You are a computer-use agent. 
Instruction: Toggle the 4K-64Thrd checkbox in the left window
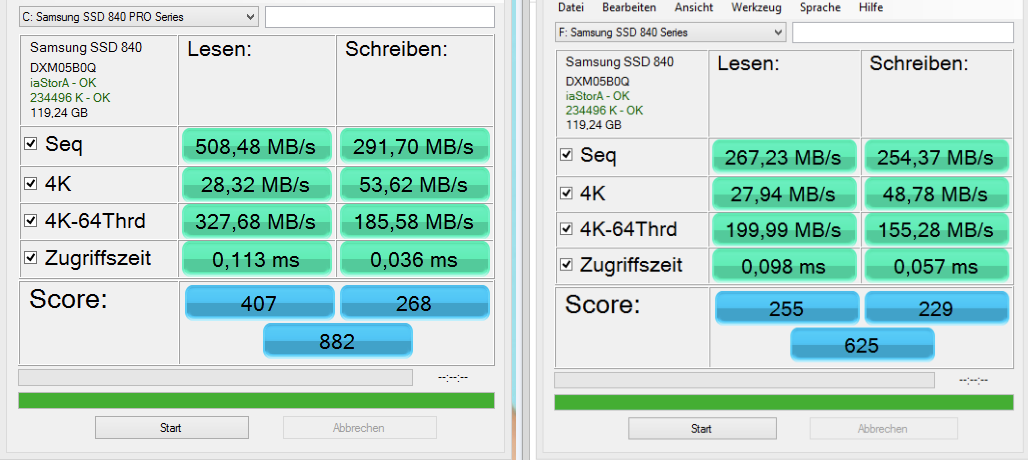point(30,221)
